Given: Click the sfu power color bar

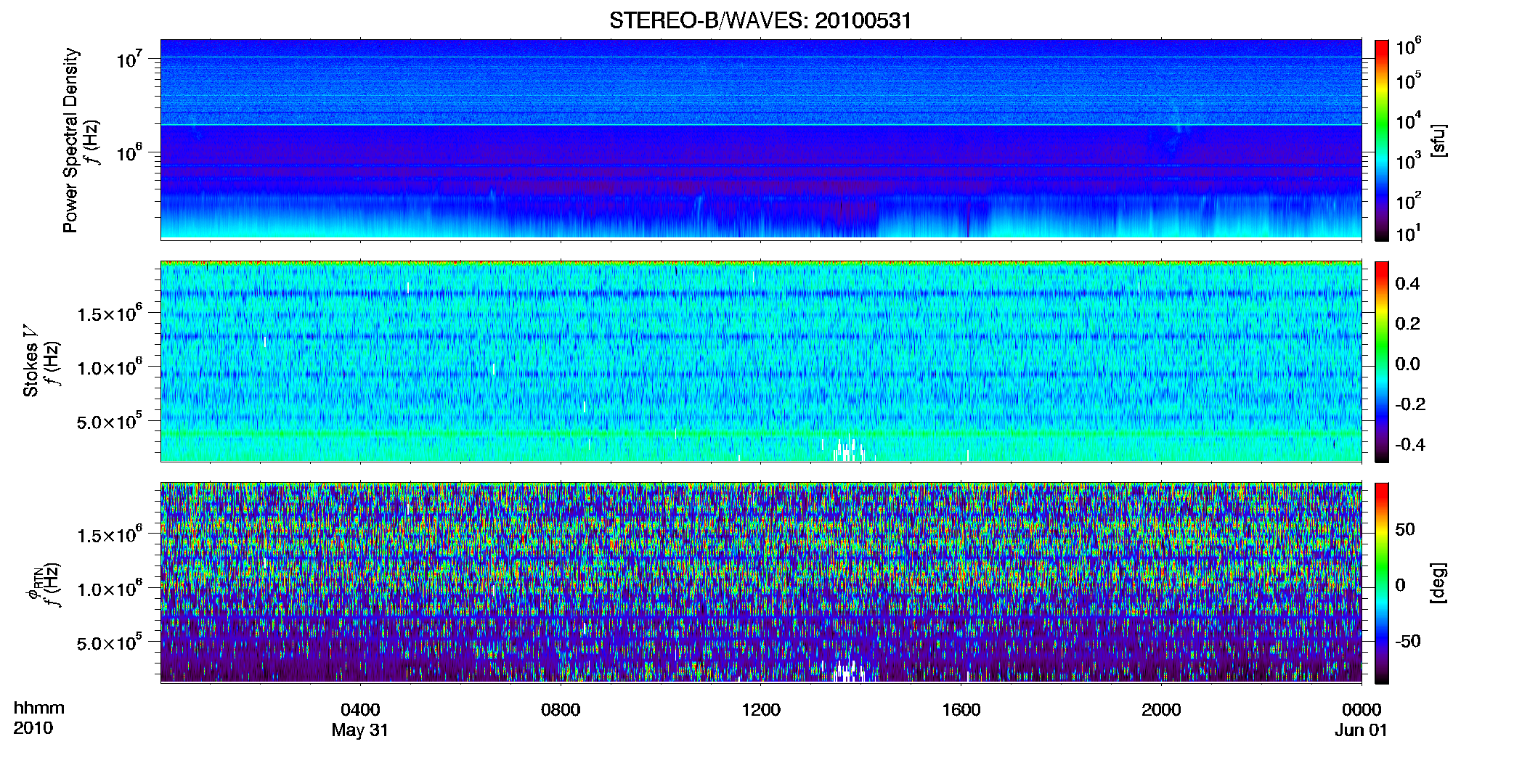Looking at the screenshot, I should 1382,140.
